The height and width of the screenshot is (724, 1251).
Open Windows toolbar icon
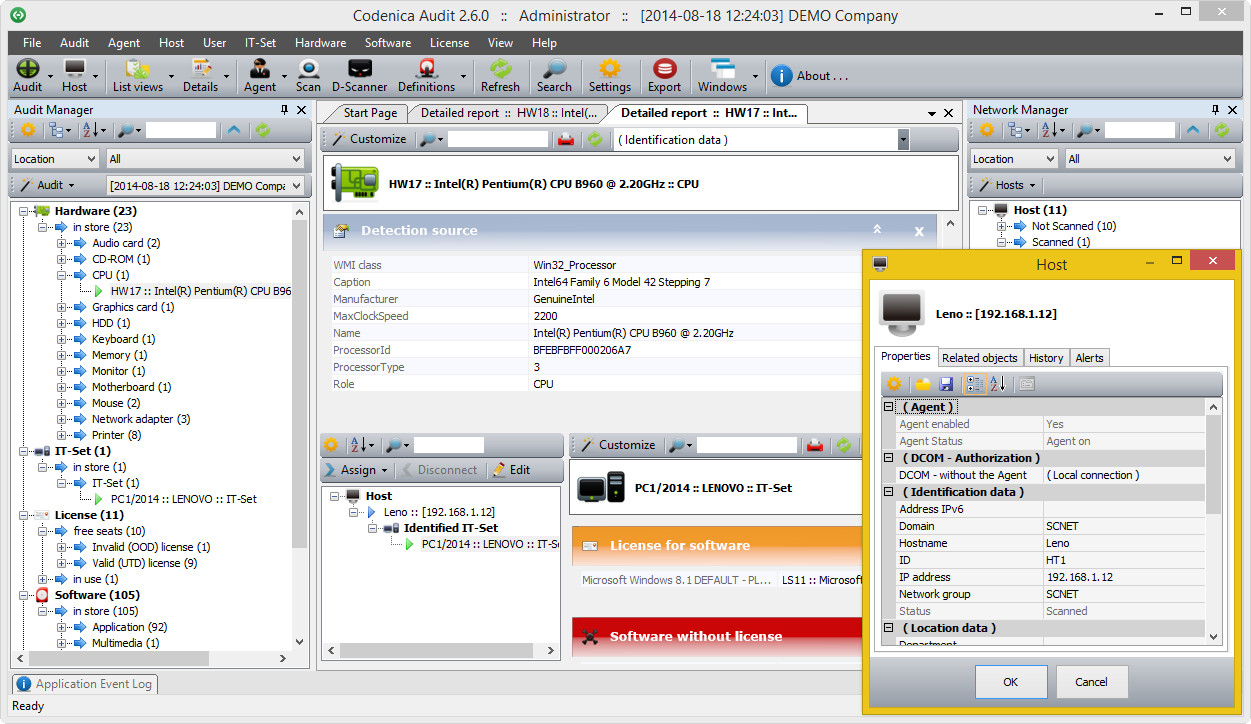click(722, 76)
